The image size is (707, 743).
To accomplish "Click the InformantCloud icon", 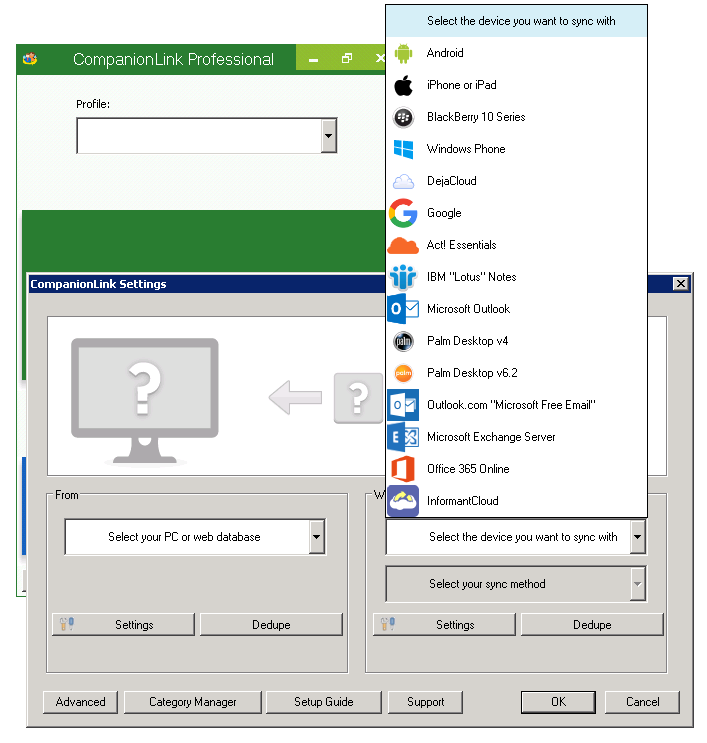I will pos(403,501).
